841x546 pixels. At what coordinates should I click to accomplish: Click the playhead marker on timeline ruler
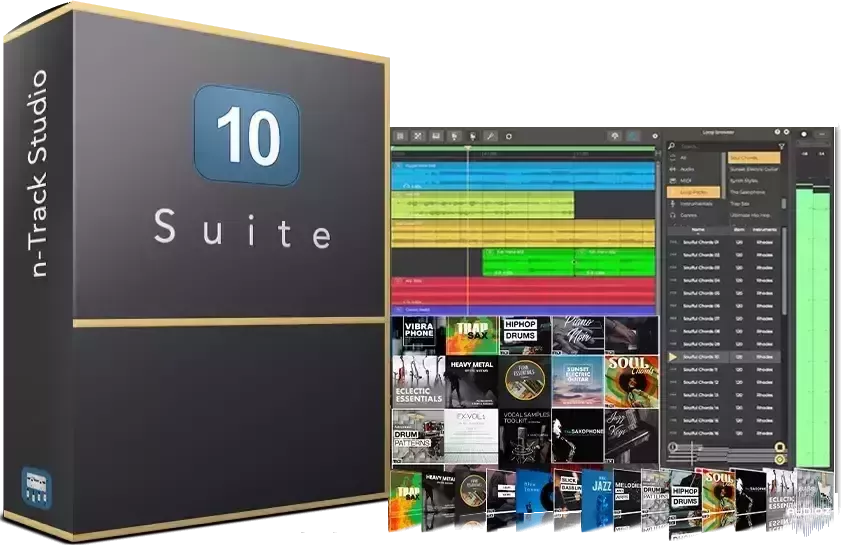pyautogui.click(x=468, y=149)
